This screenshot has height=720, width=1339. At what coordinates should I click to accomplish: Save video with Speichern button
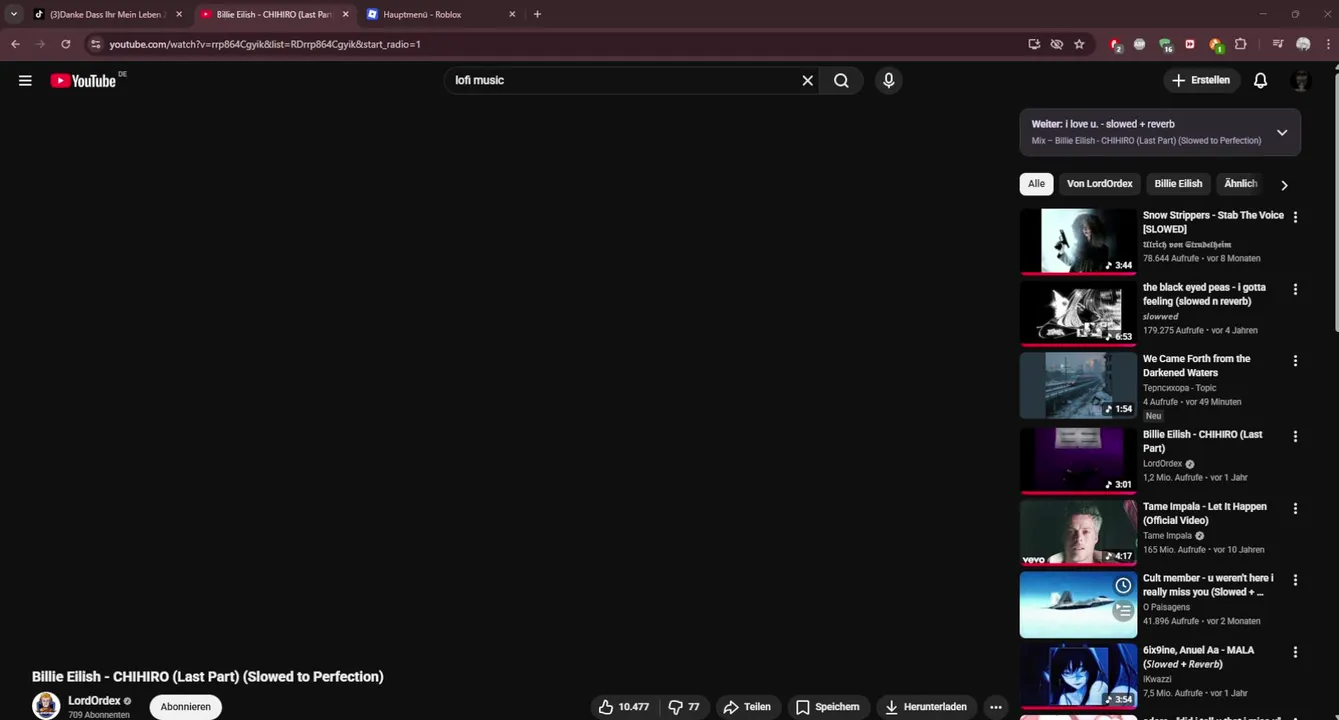tap(827, 707)
